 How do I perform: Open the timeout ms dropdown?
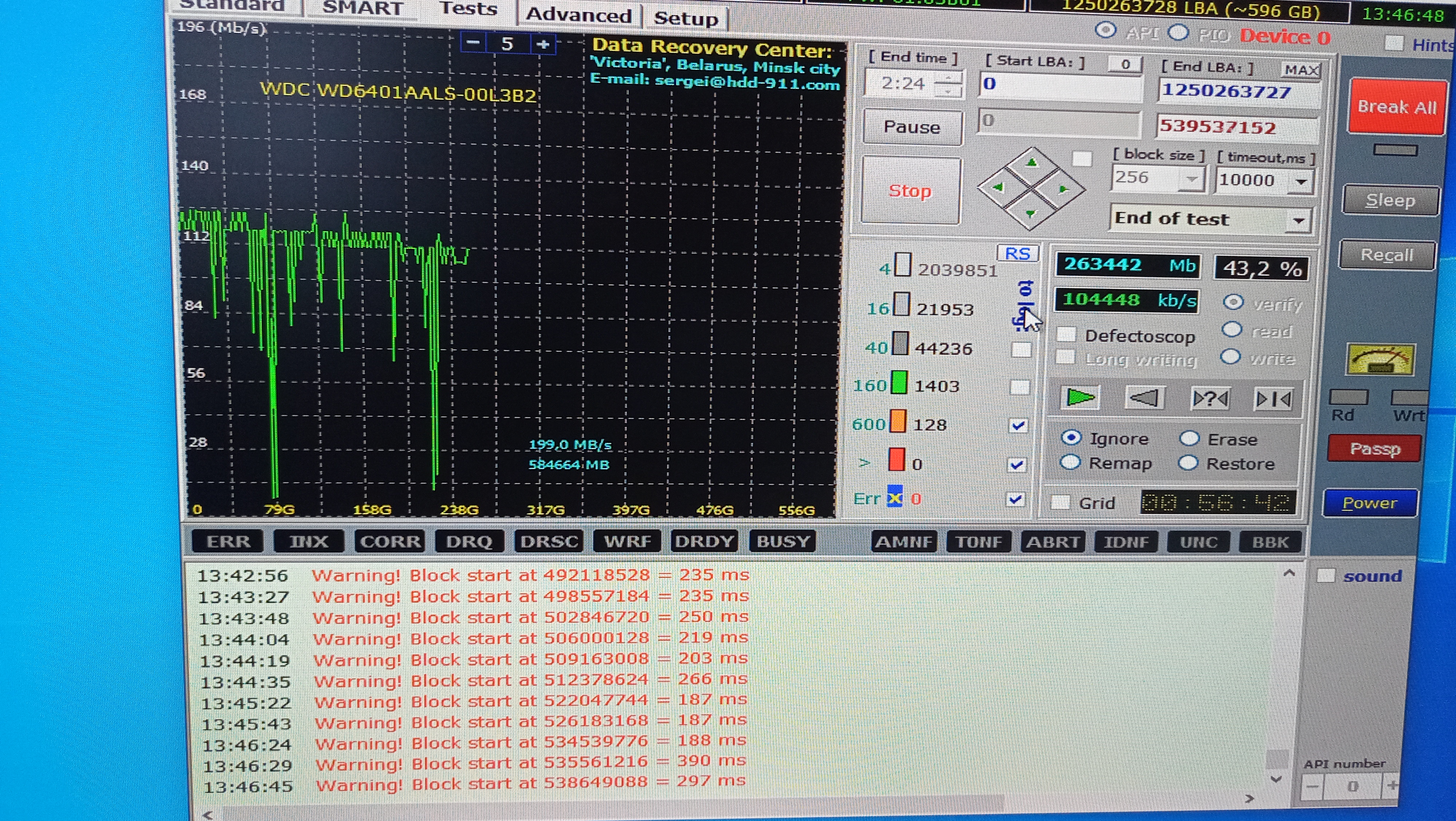pos(1301,182)
